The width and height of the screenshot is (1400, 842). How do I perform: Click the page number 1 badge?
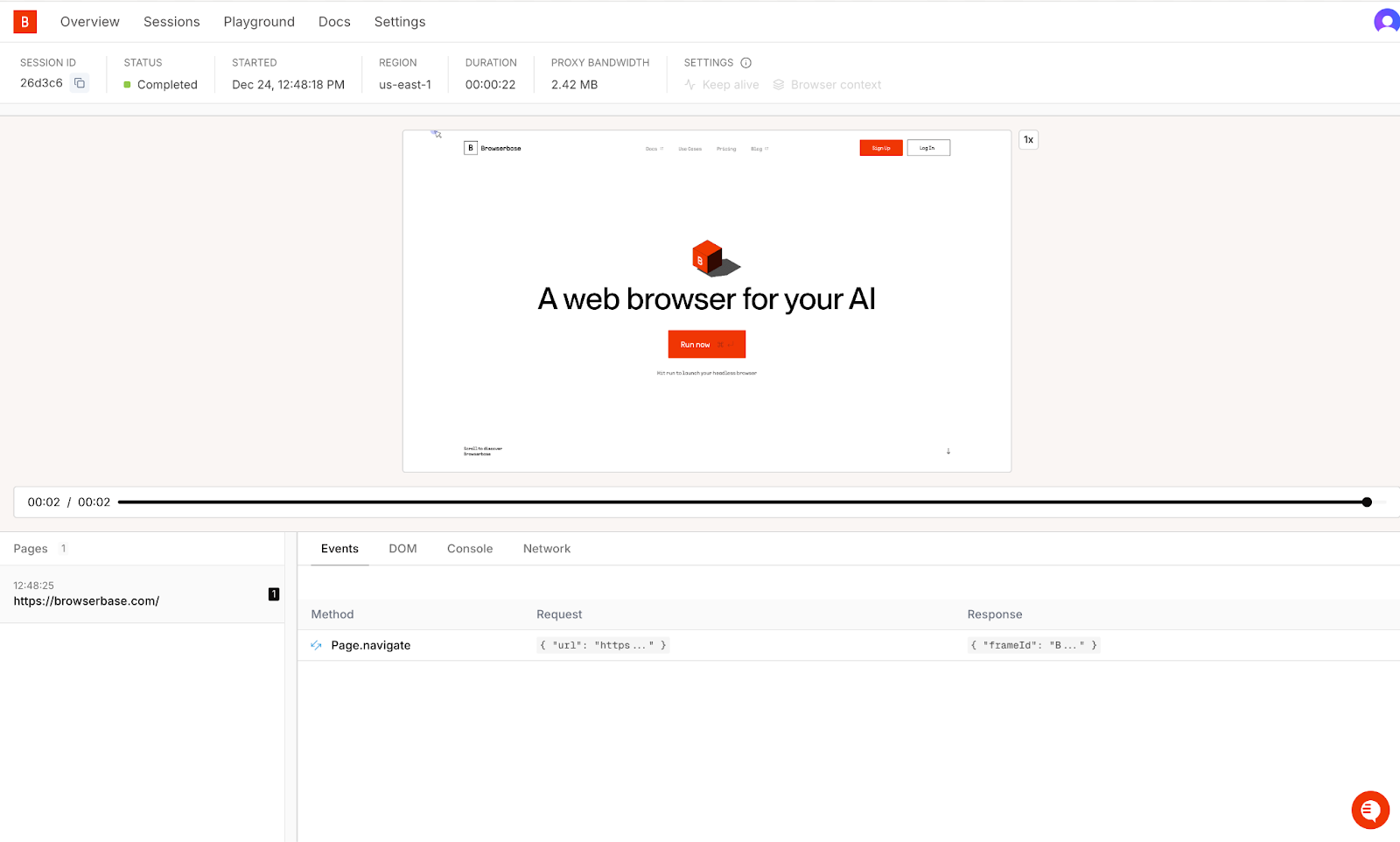(x=274, y=594)
